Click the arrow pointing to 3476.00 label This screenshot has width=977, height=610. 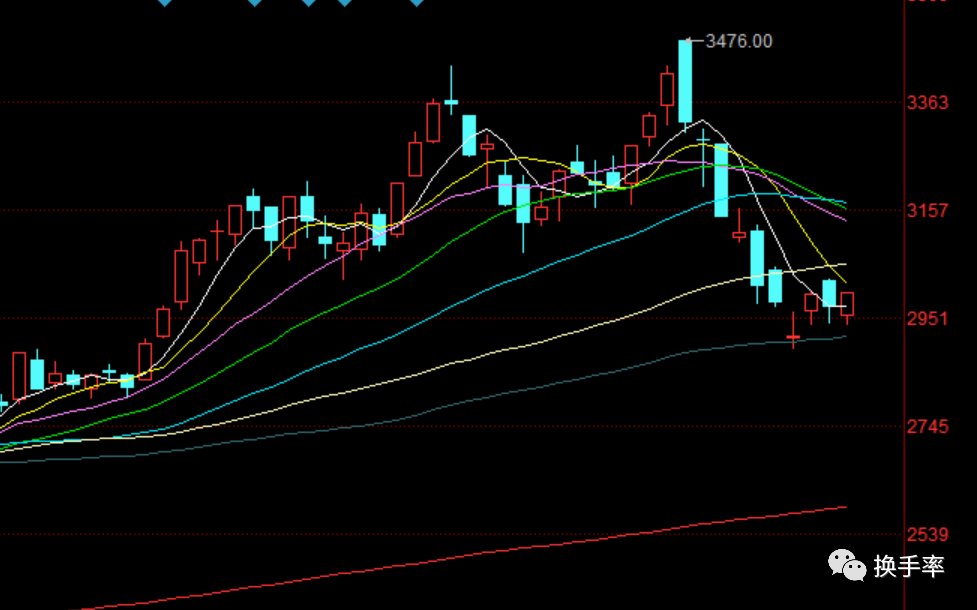(695, 41)
